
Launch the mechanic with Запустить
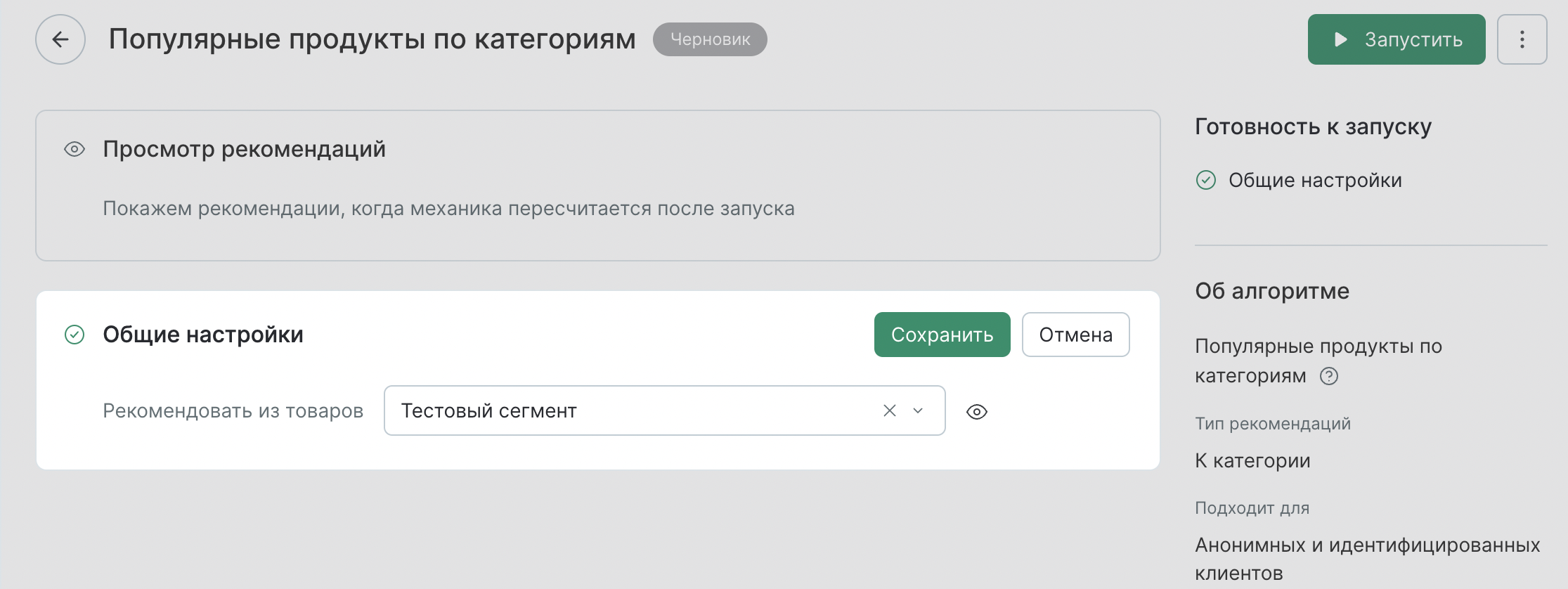coord(1397,39)
